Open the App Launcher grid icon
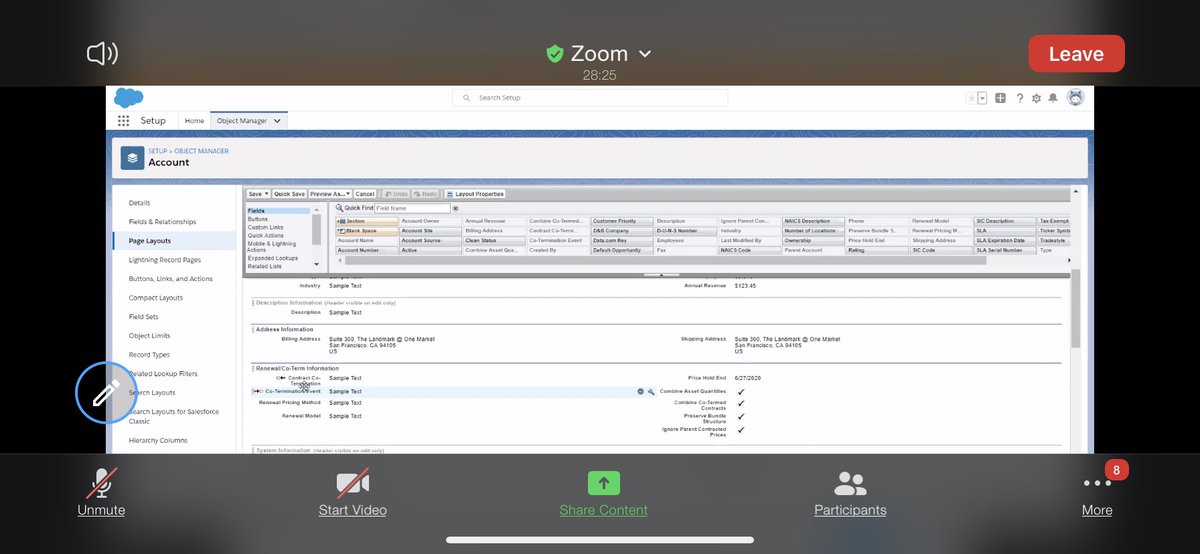This screenshot has width=1200, height=554. tap(124, 121)
